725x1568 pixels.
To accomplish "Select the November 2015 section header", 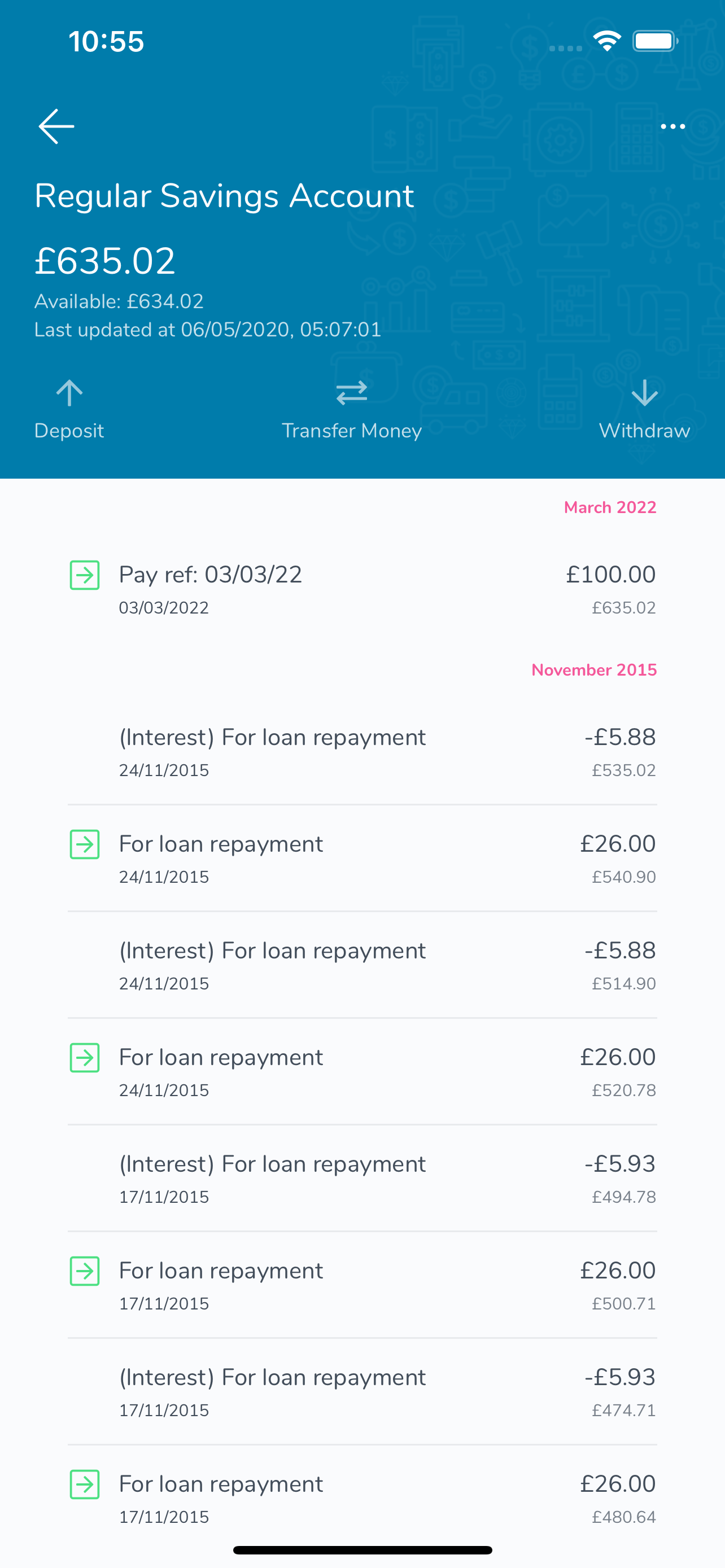I will pyautogui.click(x=593, y=670).
